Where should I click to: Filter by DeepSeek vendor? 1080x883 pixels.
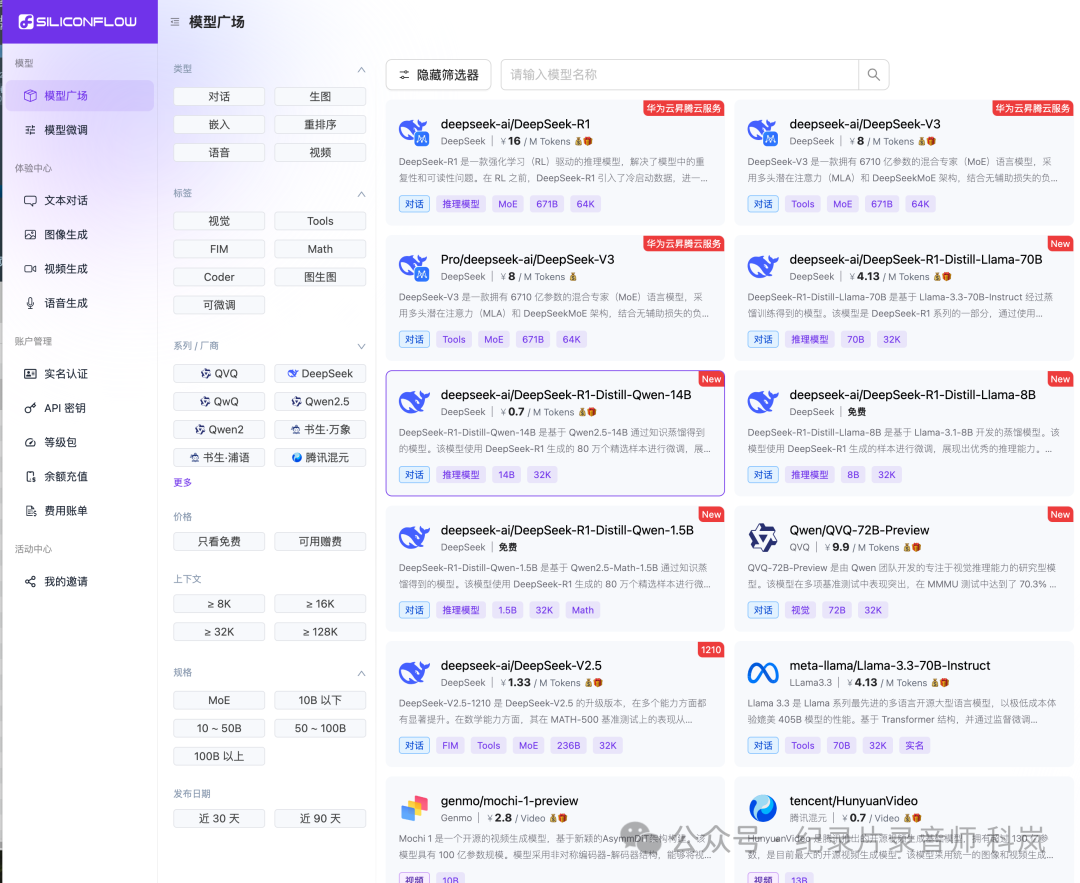[x=320, y=373]
